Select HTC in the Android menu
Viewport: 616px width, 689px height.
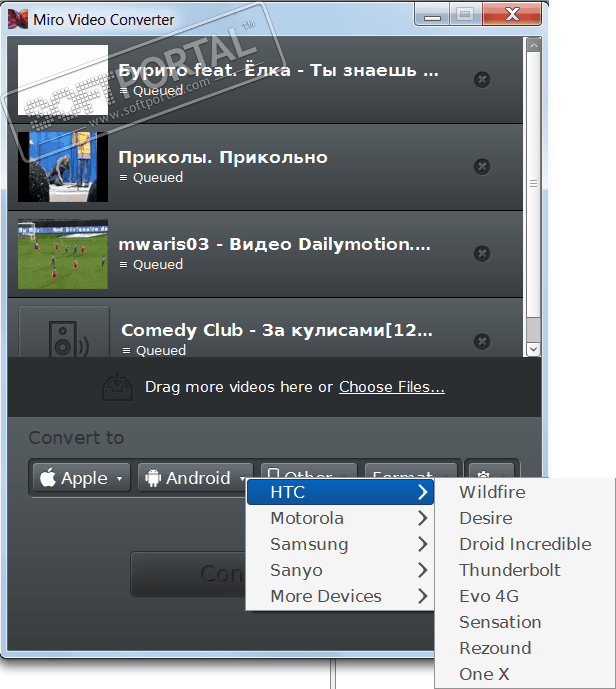340,492
